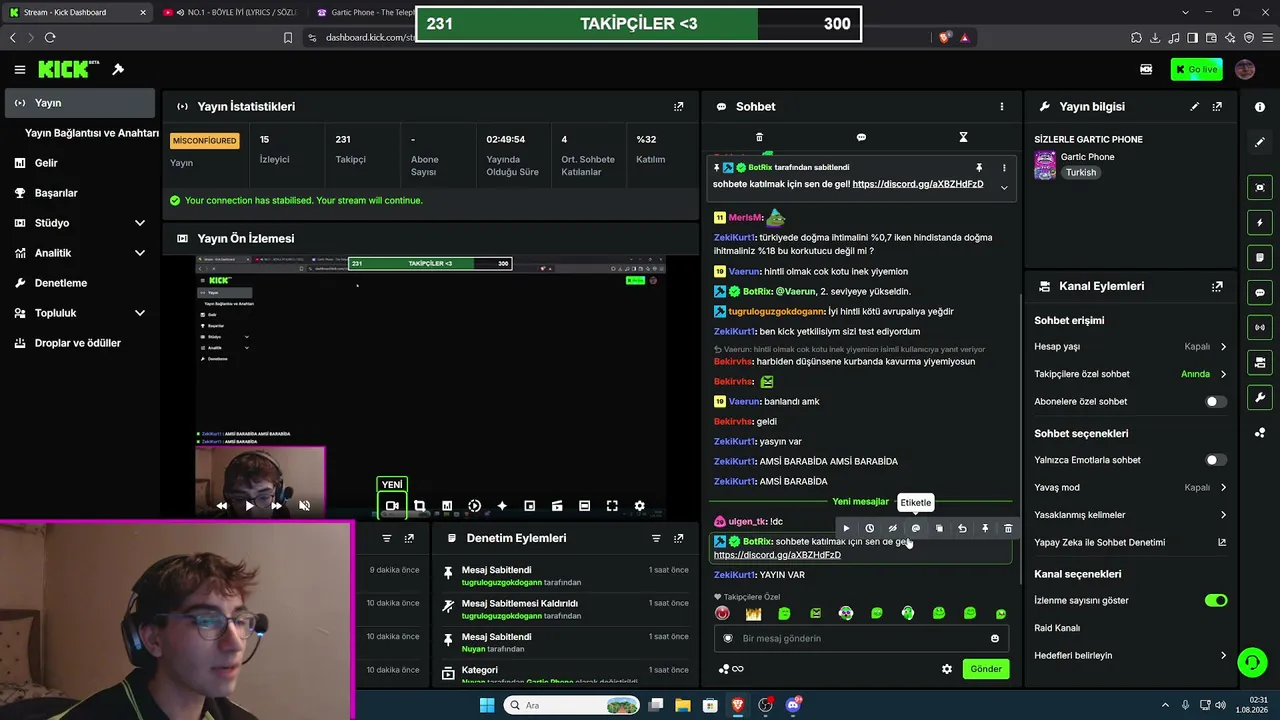Click the camera icon labeled YENİ

[392, 506]
